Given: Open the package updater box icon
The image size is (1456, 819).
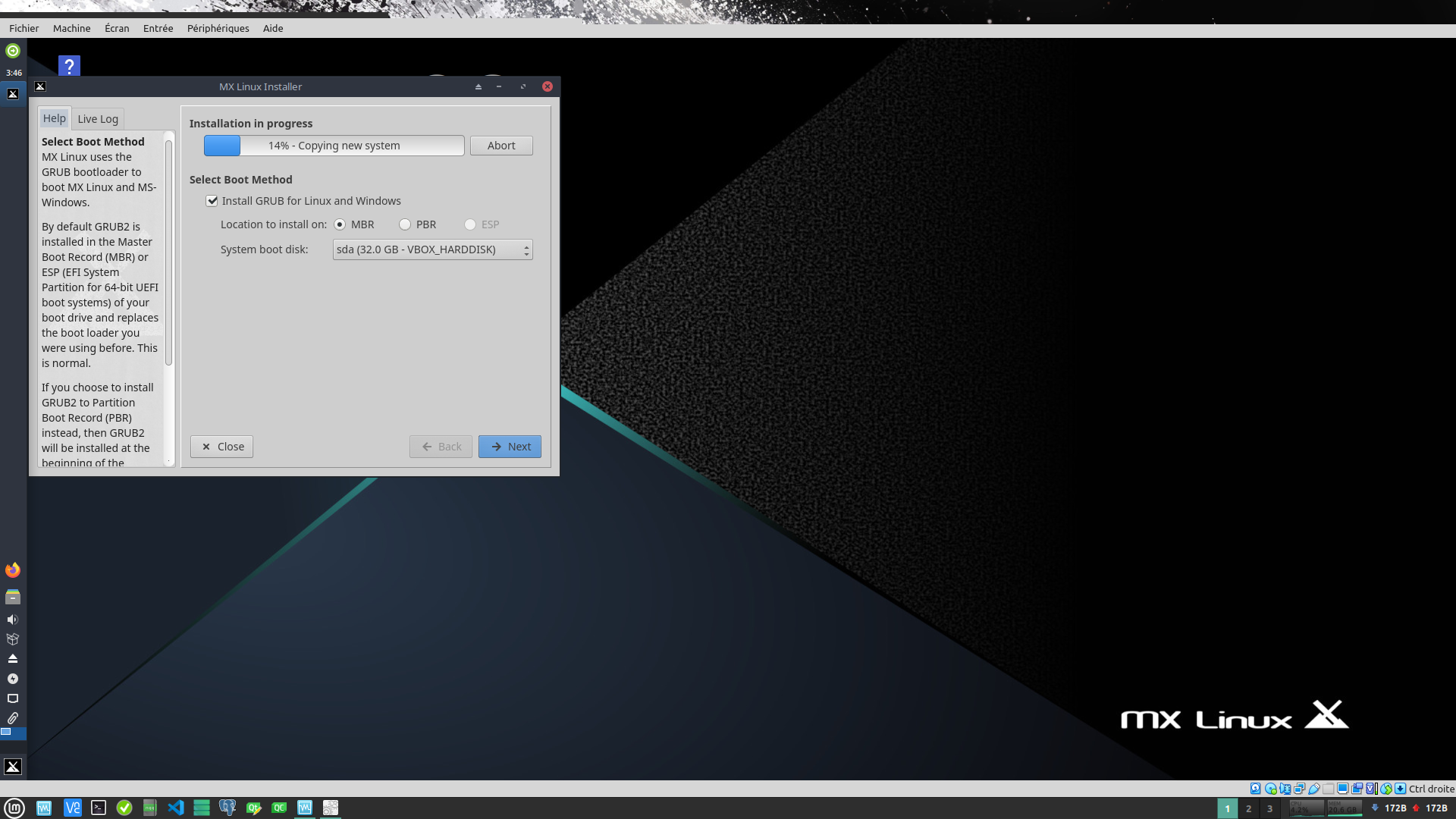Looking at the screenshot, I should [13, 639].
